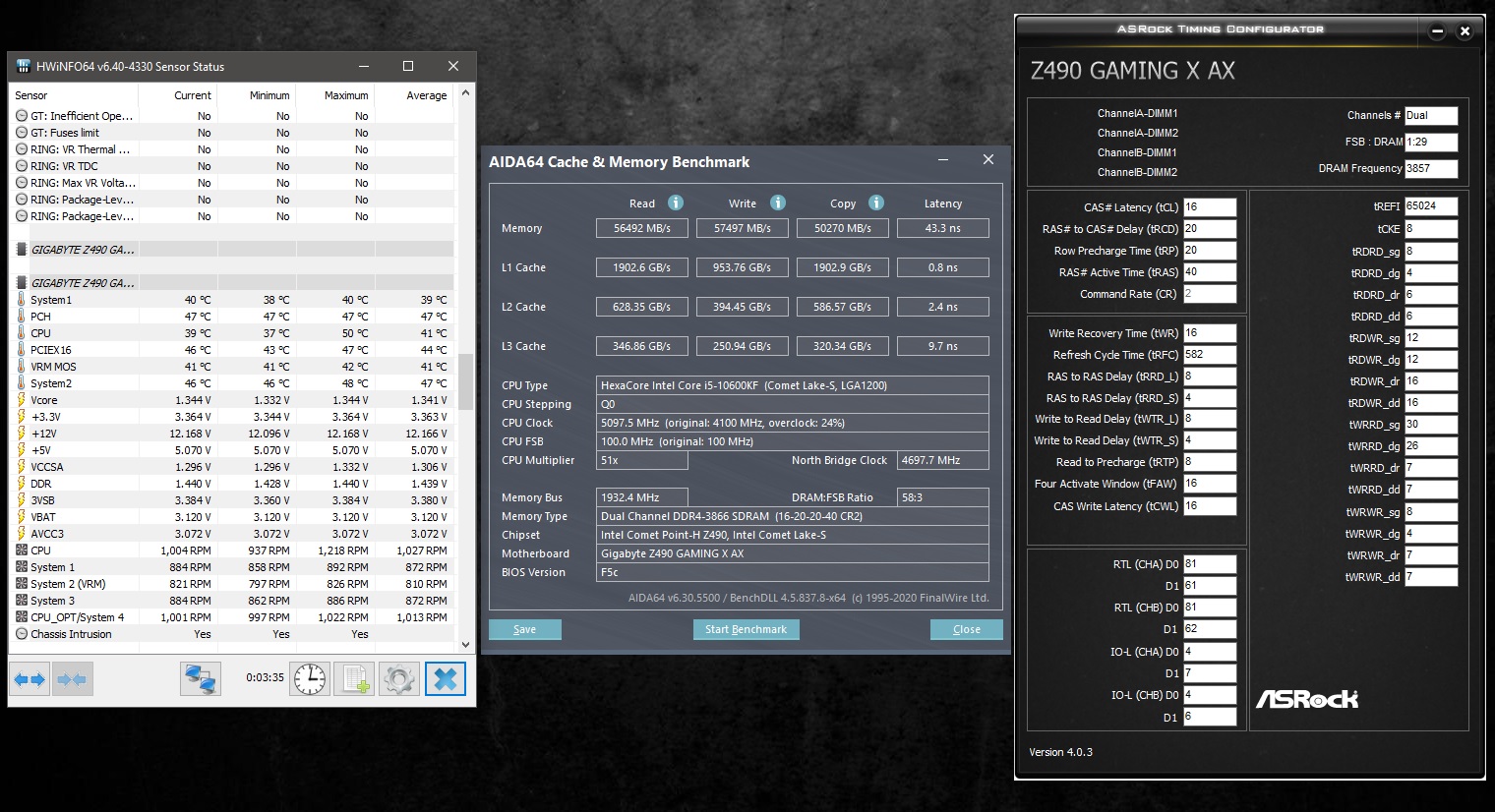Click the Row Precharge Time (tRP) field

point(1209,251)
